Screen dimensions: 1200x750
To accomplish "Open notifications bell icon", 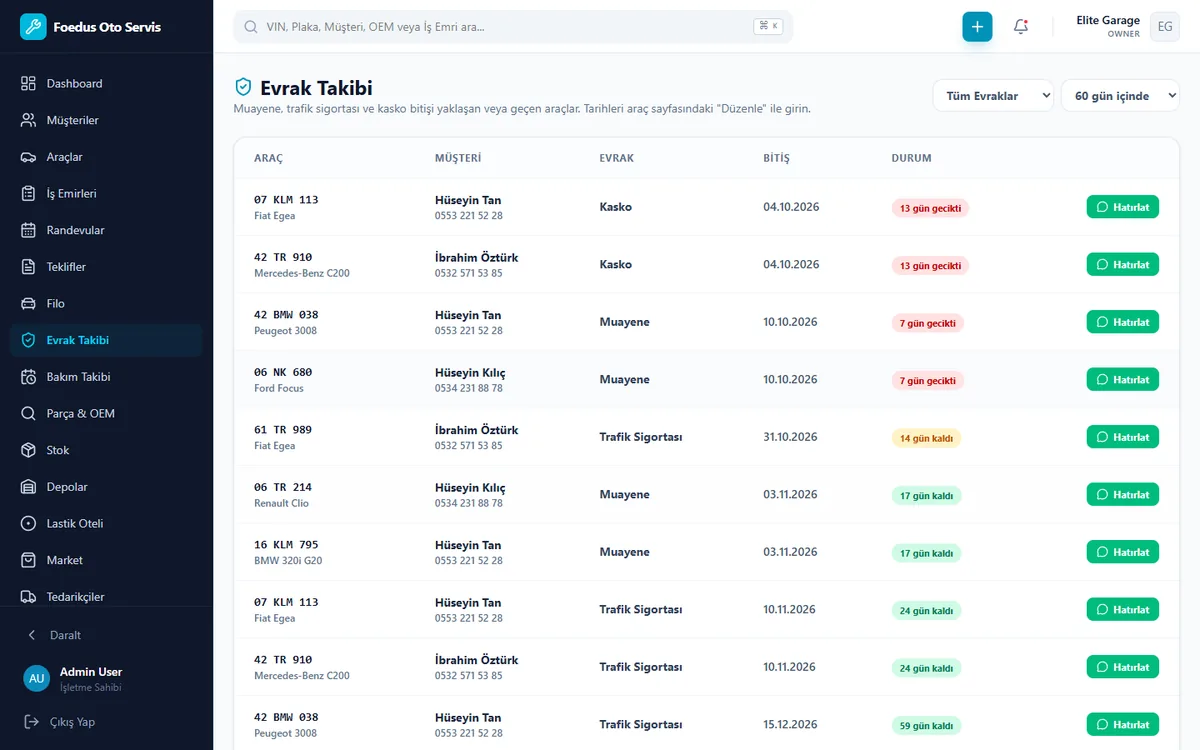I will 1021,27.
